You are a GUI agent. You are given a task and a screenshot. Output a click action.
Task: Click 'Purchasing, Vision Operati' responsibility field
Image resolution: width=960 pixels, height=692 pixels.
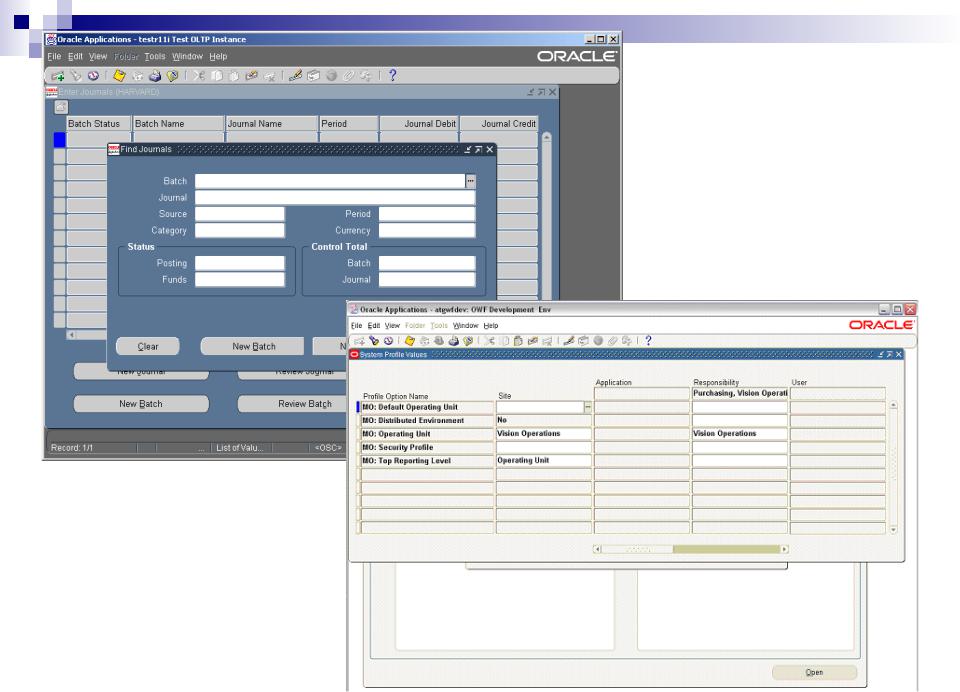pyautogui.click(x=740, y=393)
